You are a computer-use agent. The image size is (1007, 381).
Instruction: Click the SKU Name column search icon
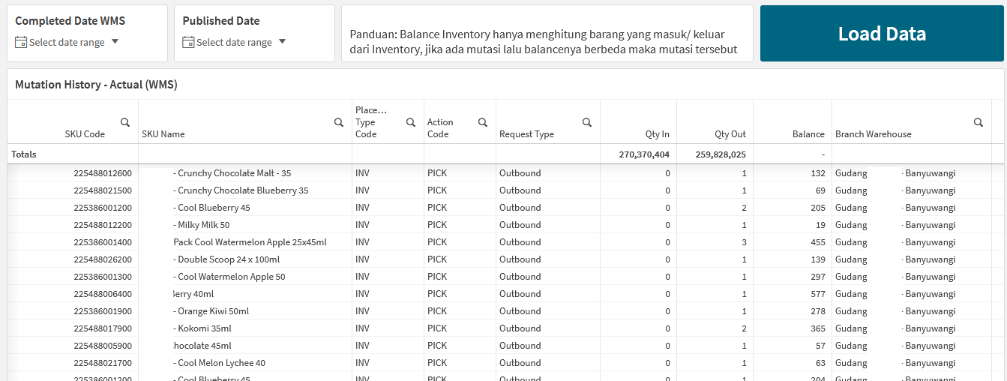point(338,122)
